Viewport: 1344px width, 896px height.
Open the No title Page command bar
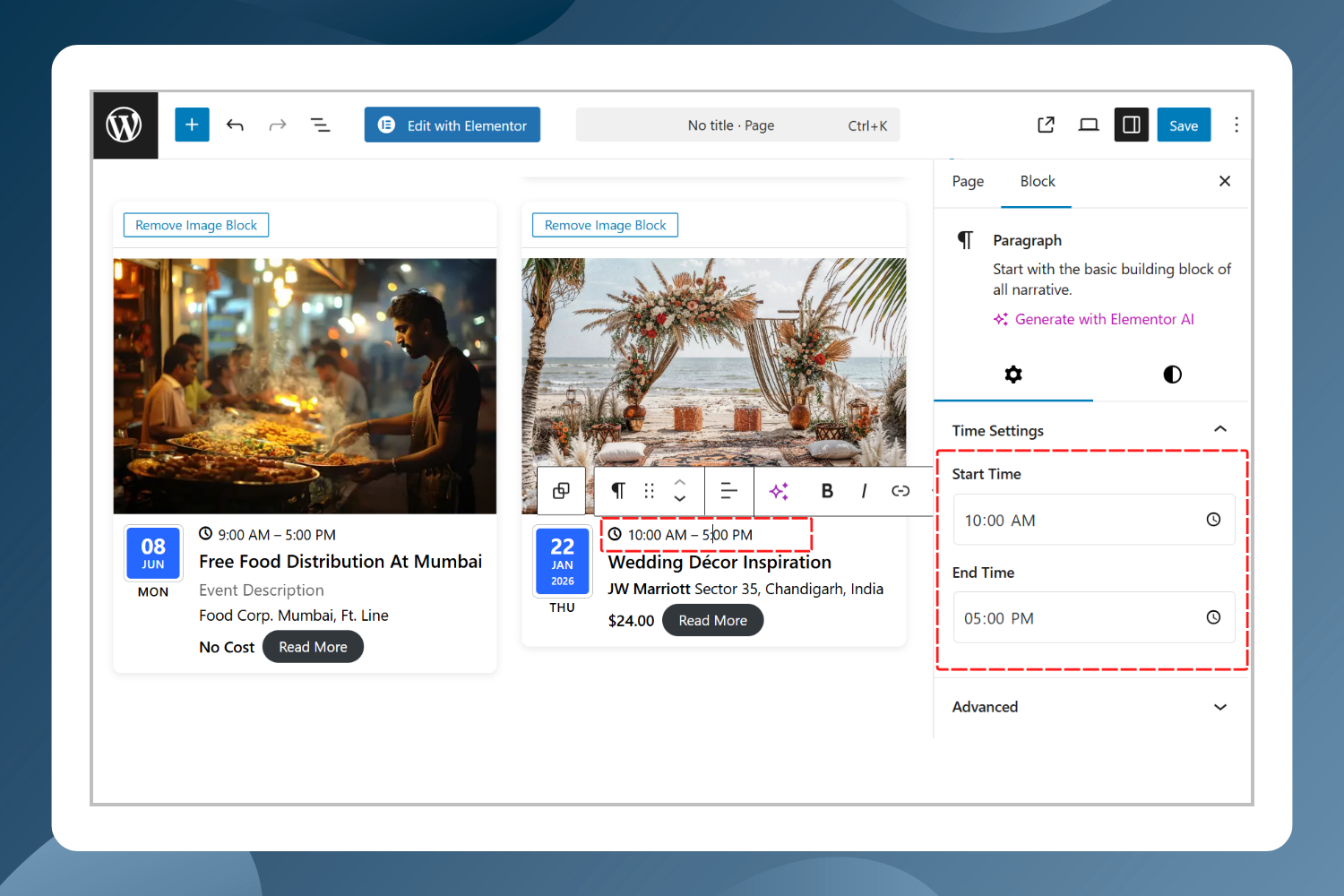(x=737, y=125)
